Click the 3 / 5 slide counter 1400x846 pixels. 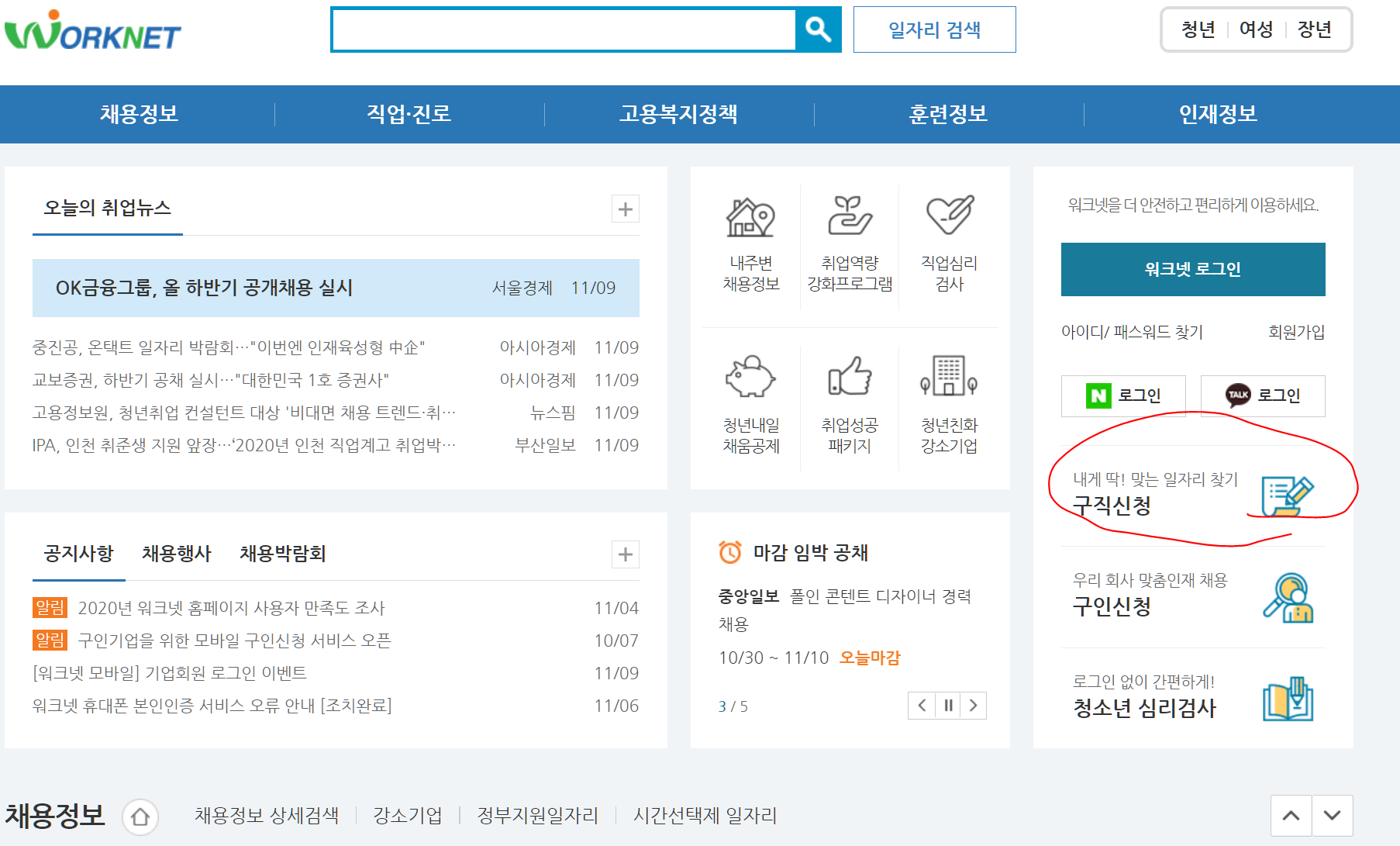click(733, 706)
